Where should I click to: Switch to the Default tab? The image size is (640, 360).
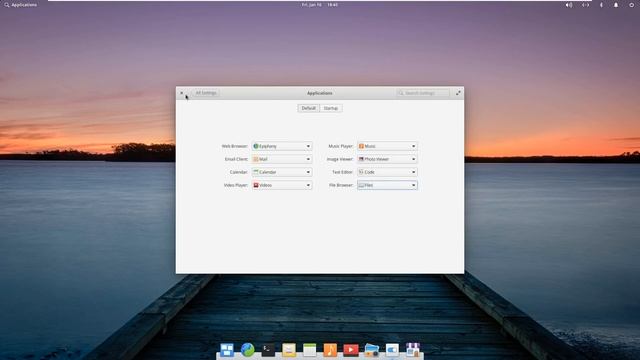(309, 108)
